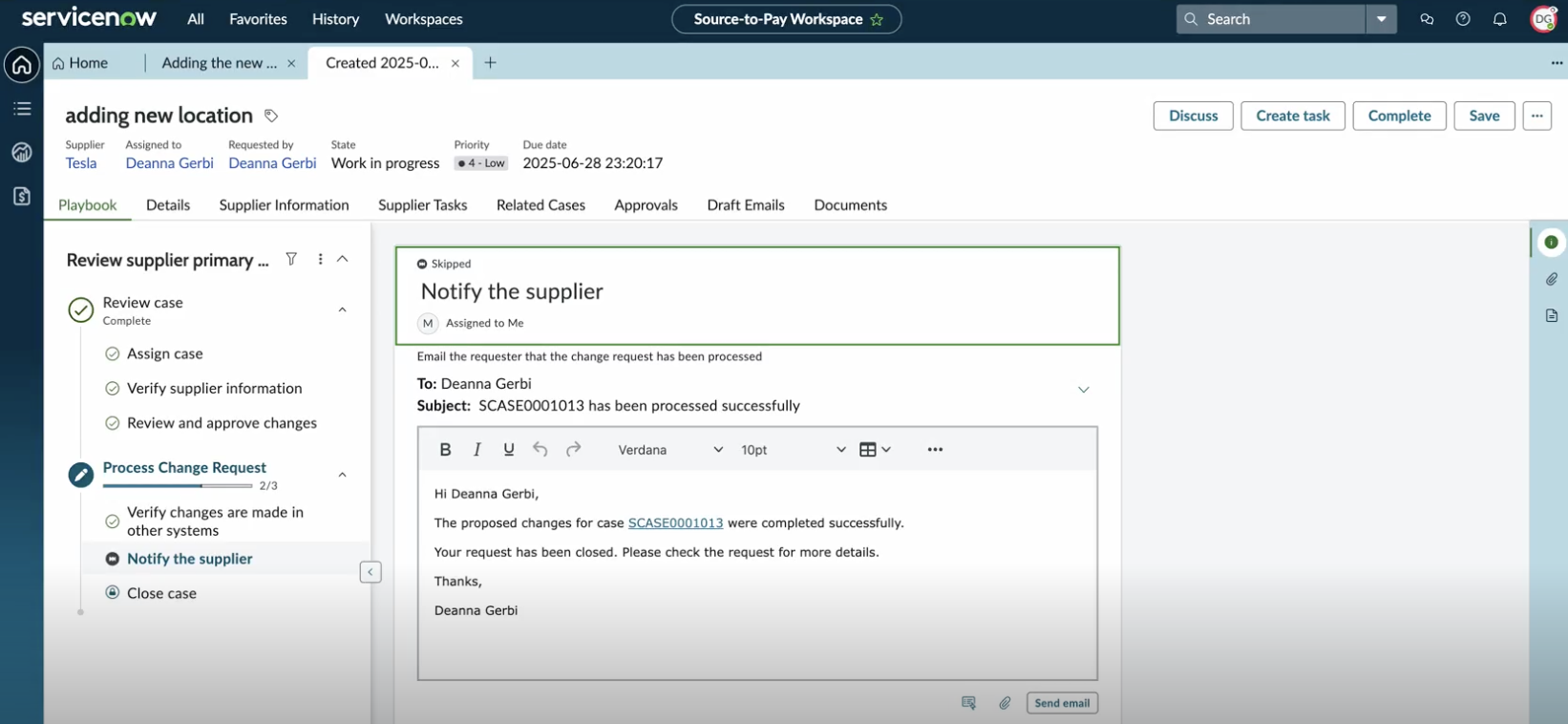Click the Complete button
Viewport: 1568px width, 724px height.
[x=1399, y=116]
